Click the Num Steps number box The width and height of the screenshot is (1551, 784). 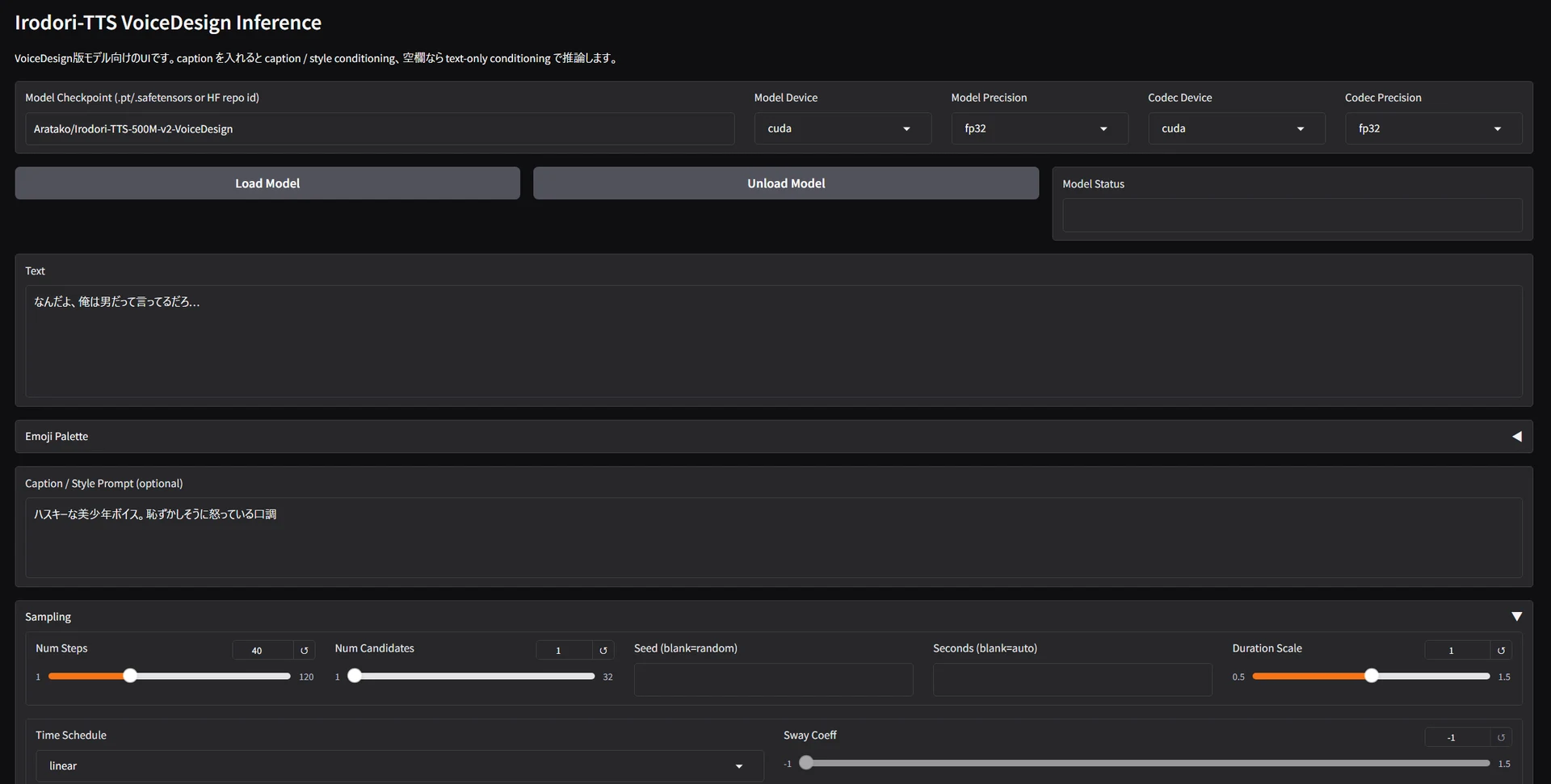pyautogui.click(x=263, y=651)
